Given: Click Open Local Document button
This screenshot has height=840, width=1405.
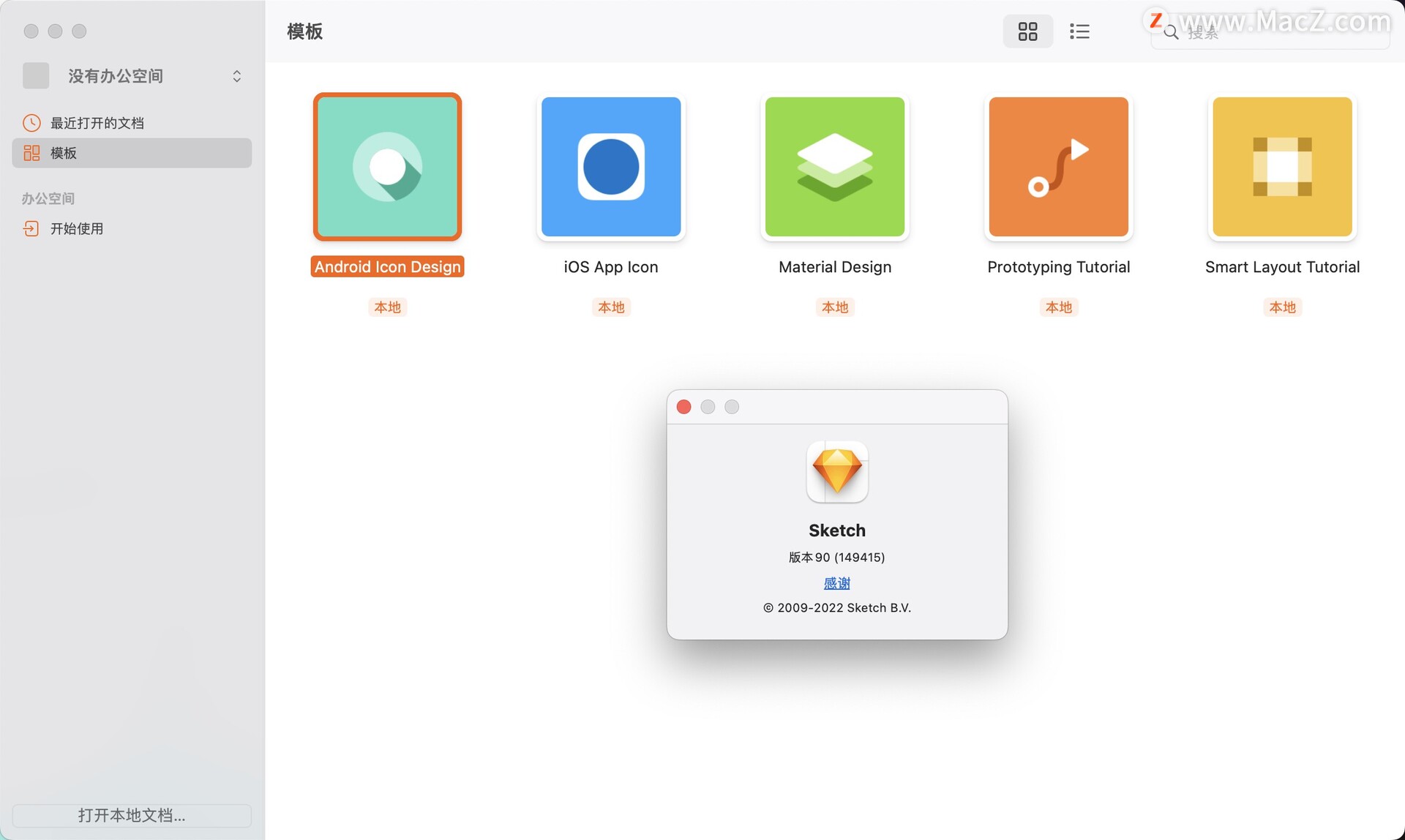Looking at the screenshot, I should (x=132, y=815).
